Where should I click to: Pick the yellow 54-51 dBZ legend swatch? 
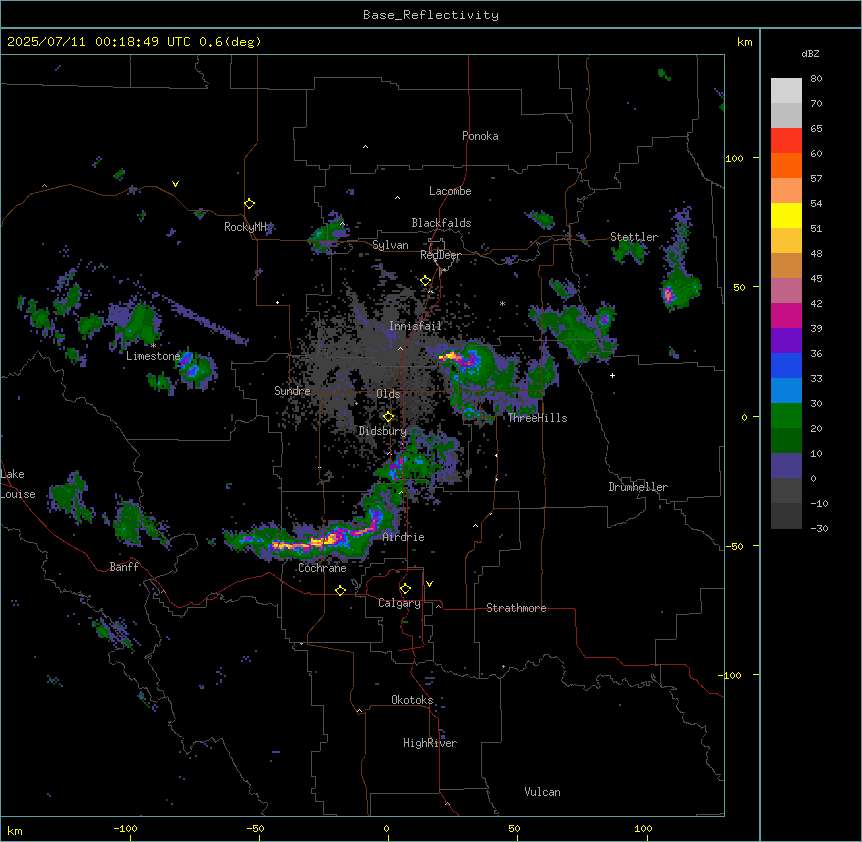pyautogui.click(x=786, y=215)
